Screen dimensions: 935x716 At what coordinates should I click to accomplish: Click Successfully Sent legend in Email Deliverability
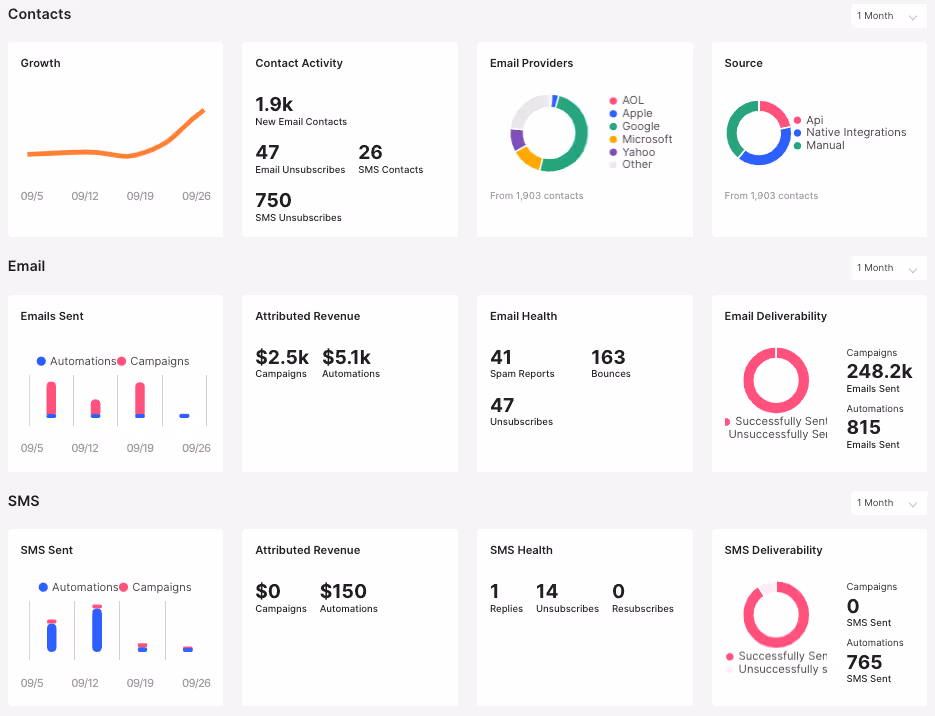776,421
